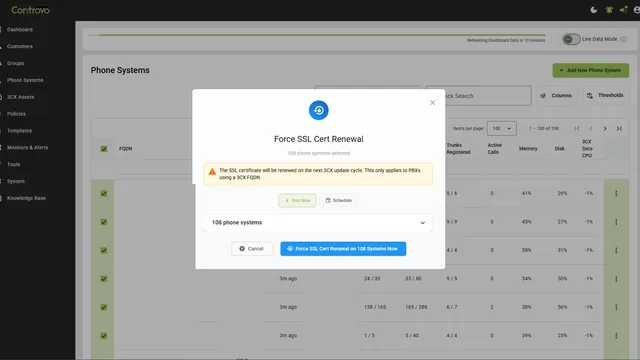This screenshot has width=640, height=360.
Task: Open items per page dropdown
Action: click(502, 129)
